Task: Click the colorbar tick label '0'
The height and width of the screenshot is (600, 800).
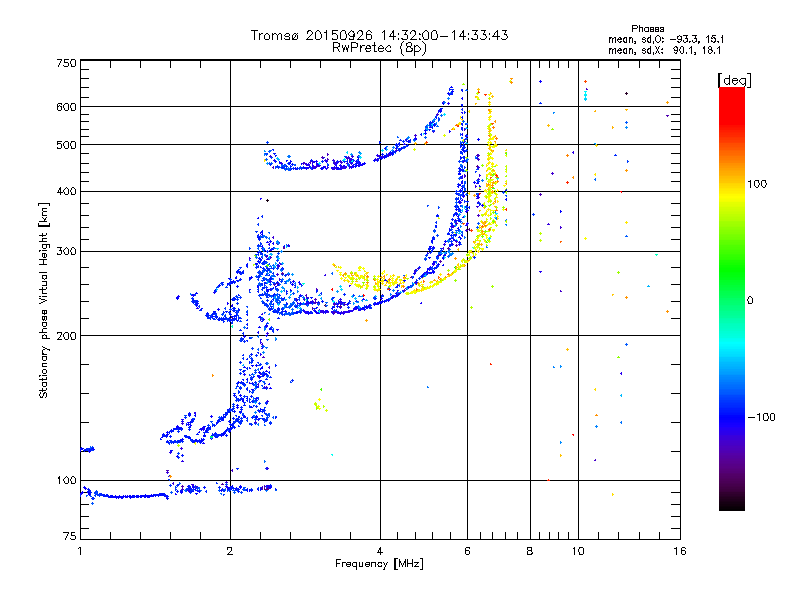Action: [750, 301]
